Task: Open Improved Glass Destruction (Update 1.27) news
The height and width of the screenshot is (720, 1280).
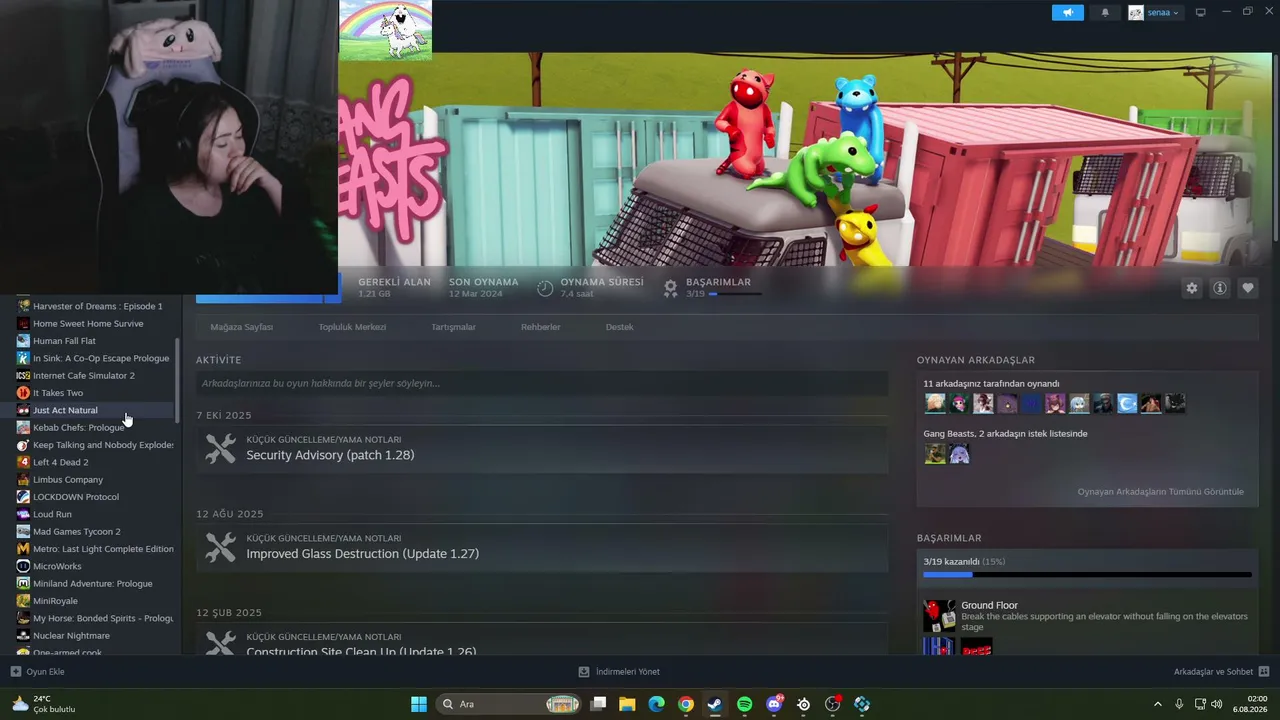Action: click(x=363, y=554)
